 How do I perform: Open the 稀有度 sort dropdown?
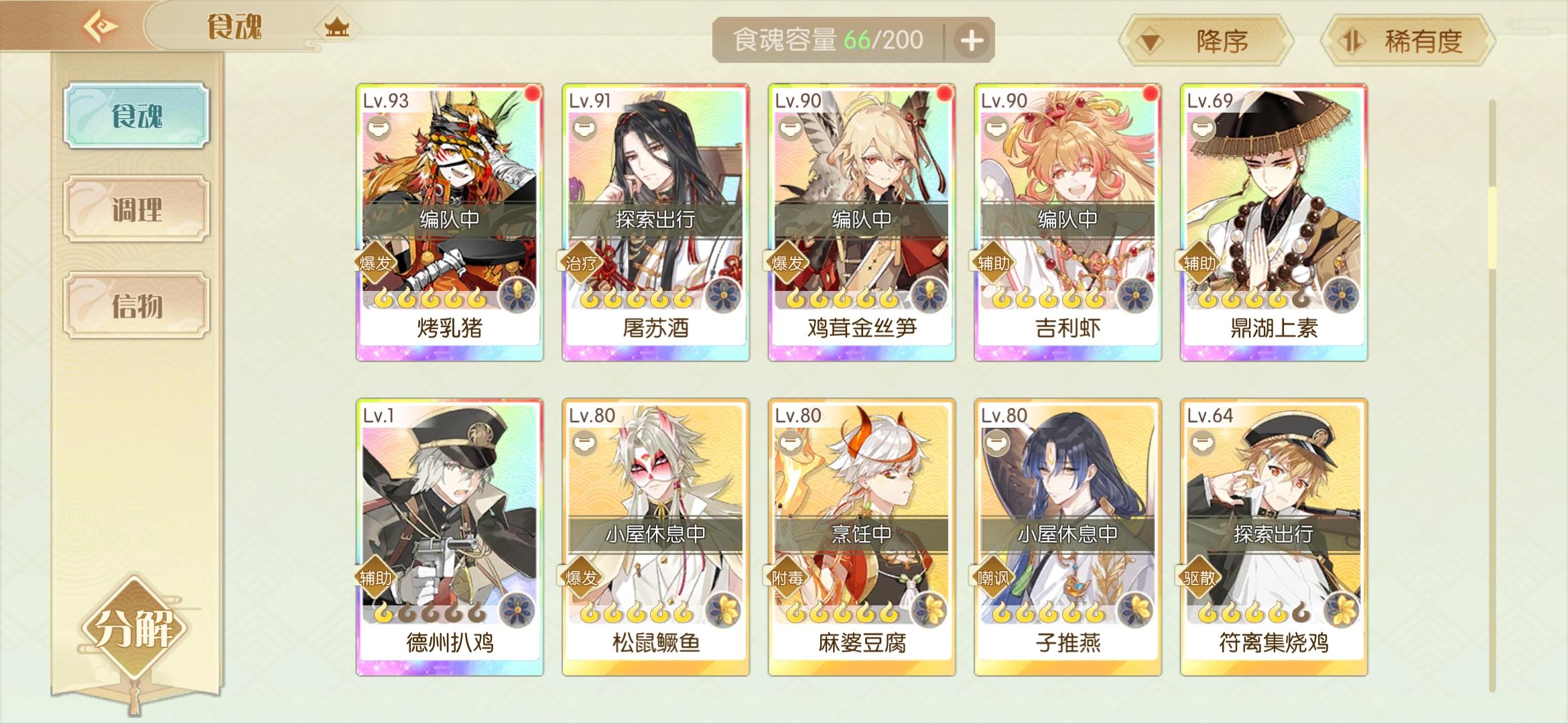1407,42
